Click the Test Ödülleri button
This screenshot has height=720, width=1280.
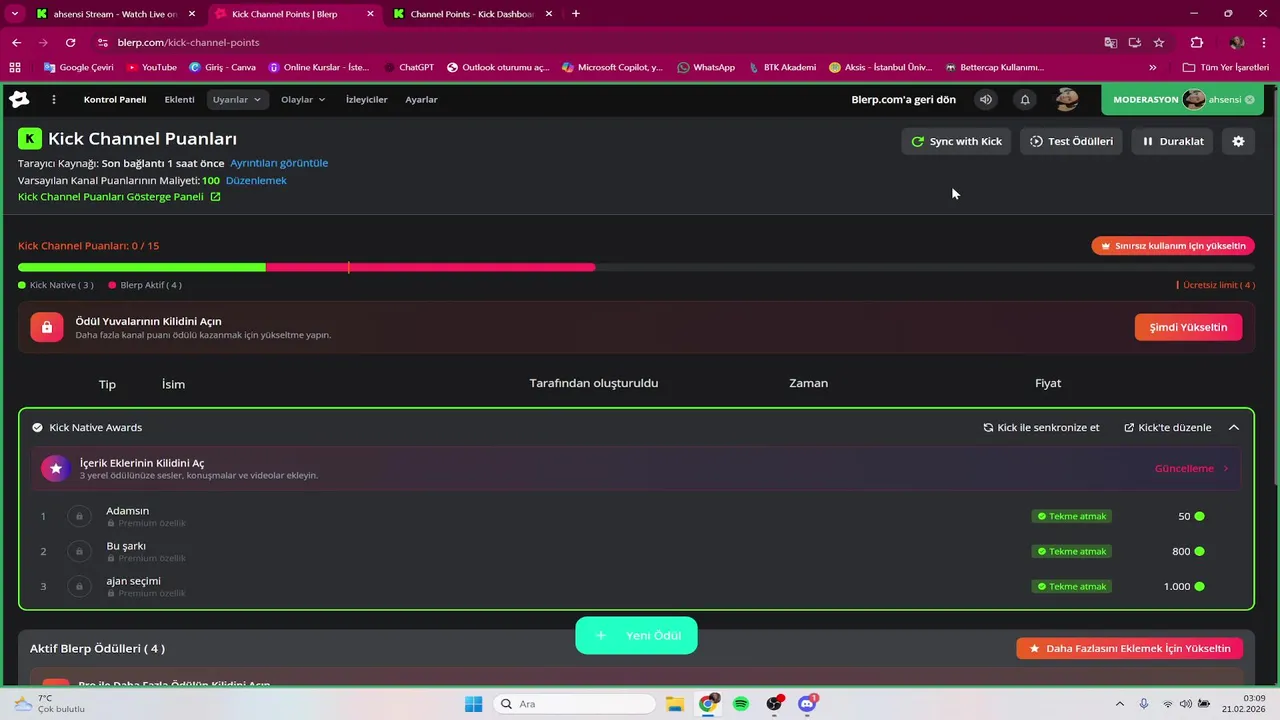pyautogui.click(x=1072, y=141)
